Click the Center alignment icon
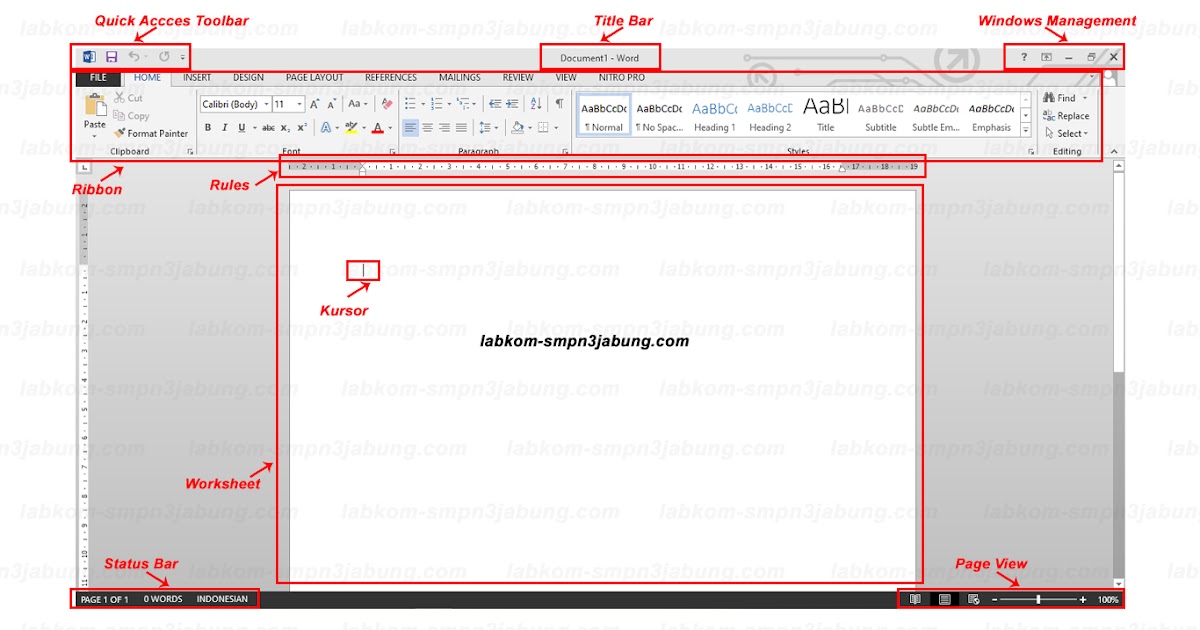1200x630 pixels. 427,127
